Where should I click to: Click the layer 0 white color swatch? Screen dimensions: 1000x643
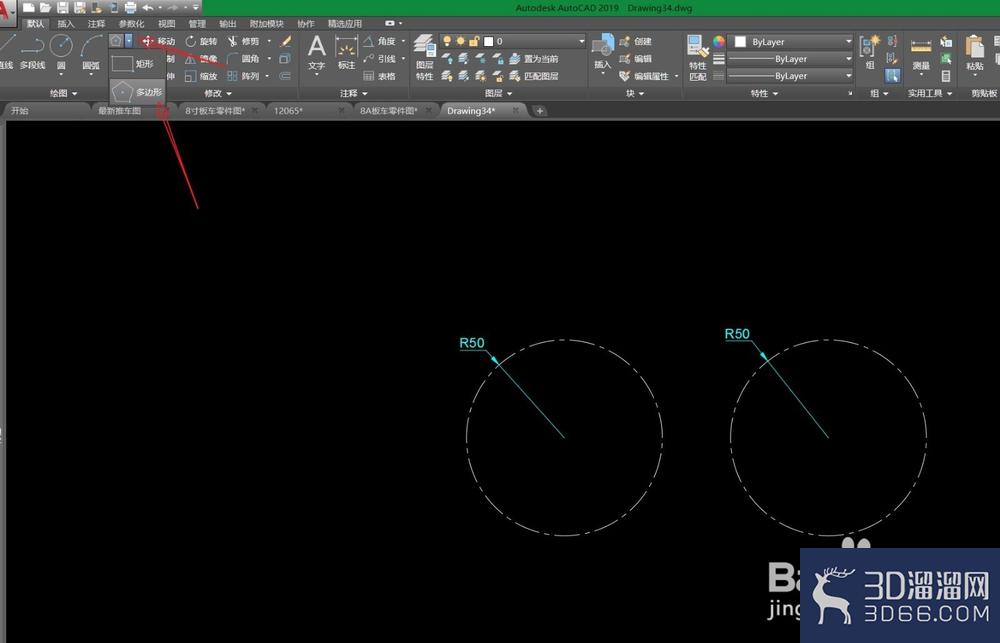[x=489, y=41]
